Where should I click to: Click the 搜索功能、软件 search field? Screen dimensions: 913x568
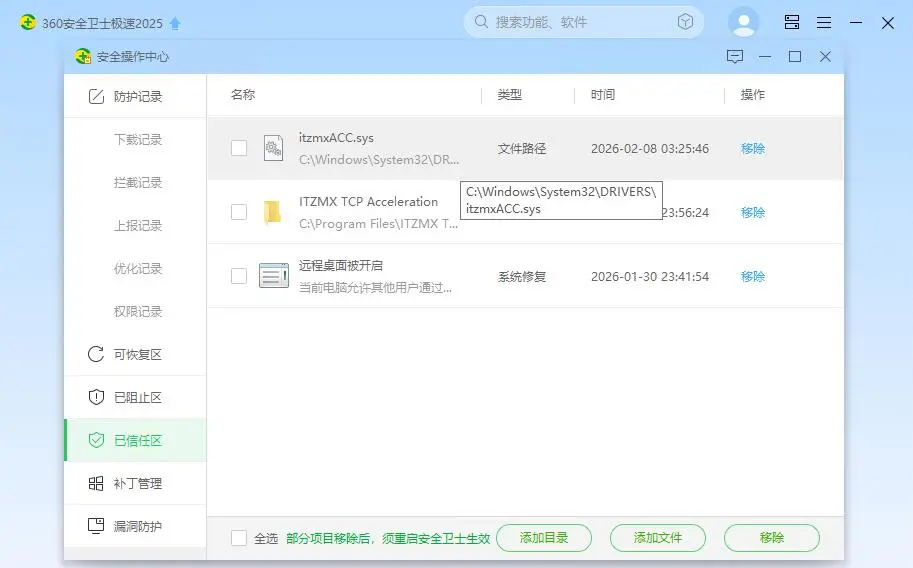coord(580,22)
